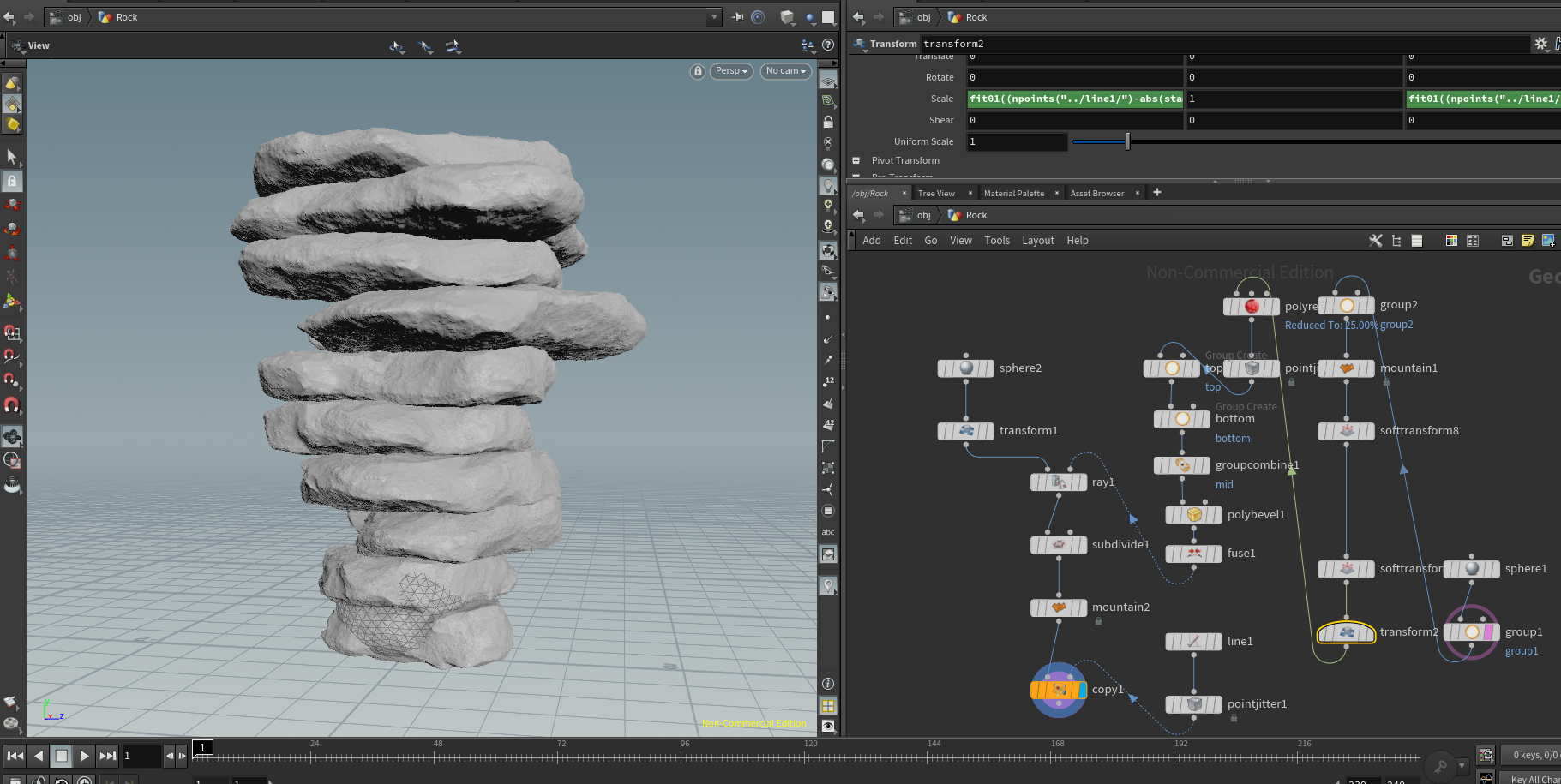Click the sticky note icon in network toolbar
The width and height of the screenshot is (1561, 784).
click(1528, 241)
